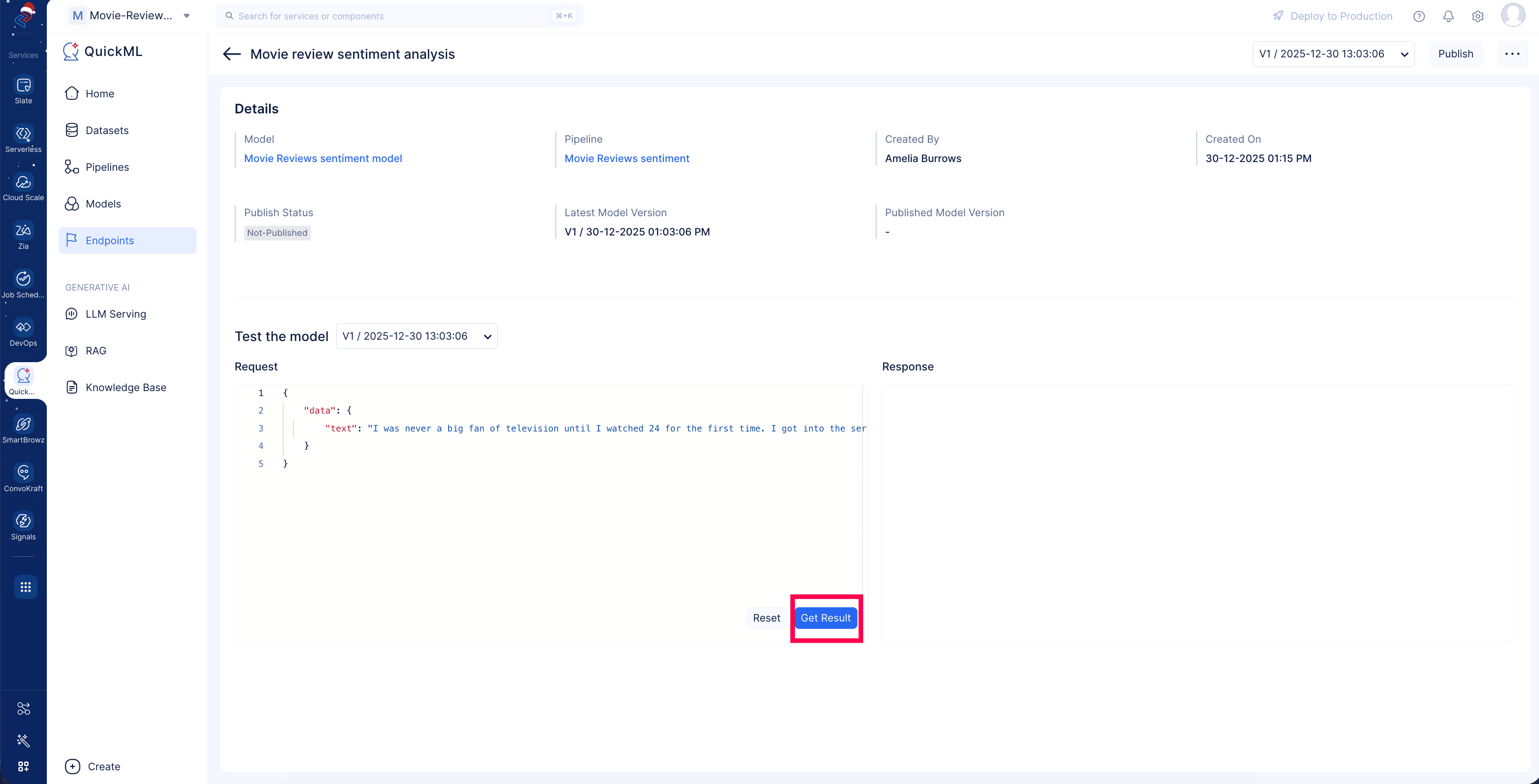The width and height of the screenshot is (1539, 784).
Task: Click the Create plus icon
Action: (x=72, y=766)
